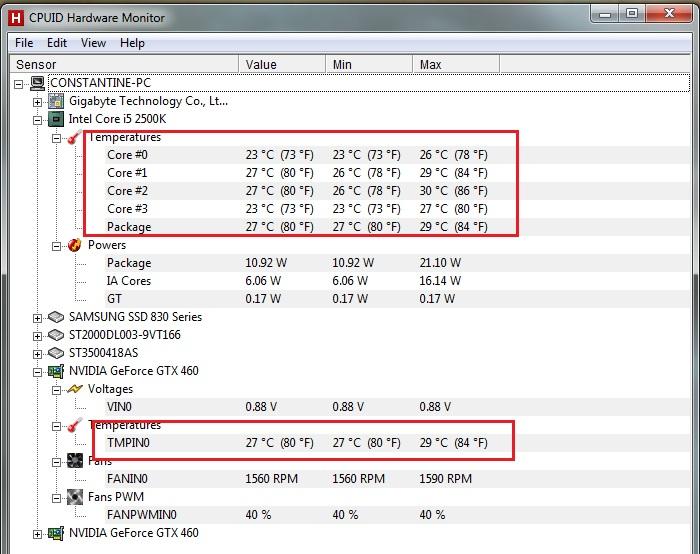Collapse the CPU Temperatures group
700x554 pixels.
(56, 138)
